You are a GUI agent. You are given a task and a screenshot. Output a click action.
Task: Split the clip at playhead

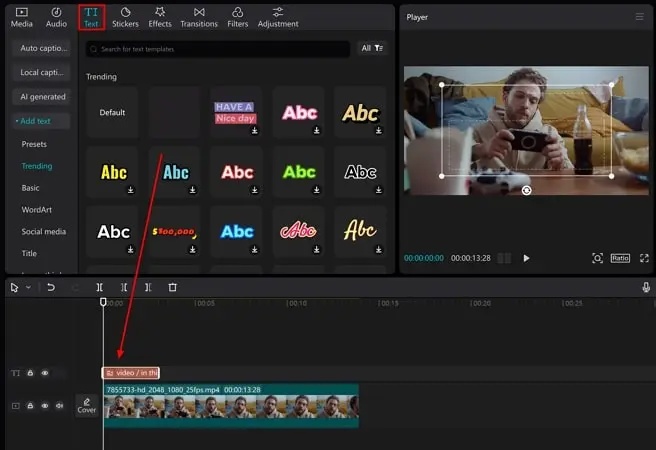[x=99, y=287]
